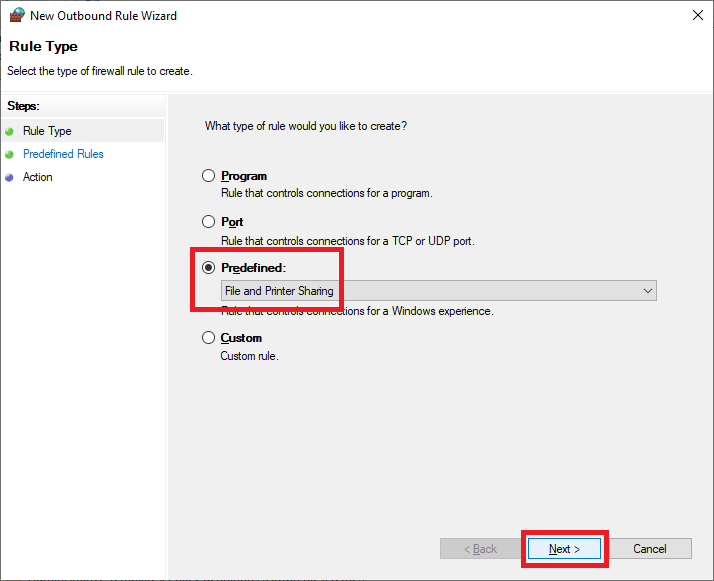Screen dimensions: 714x581
Task: Go to the Rule Type step
Action: pos(47,131)
